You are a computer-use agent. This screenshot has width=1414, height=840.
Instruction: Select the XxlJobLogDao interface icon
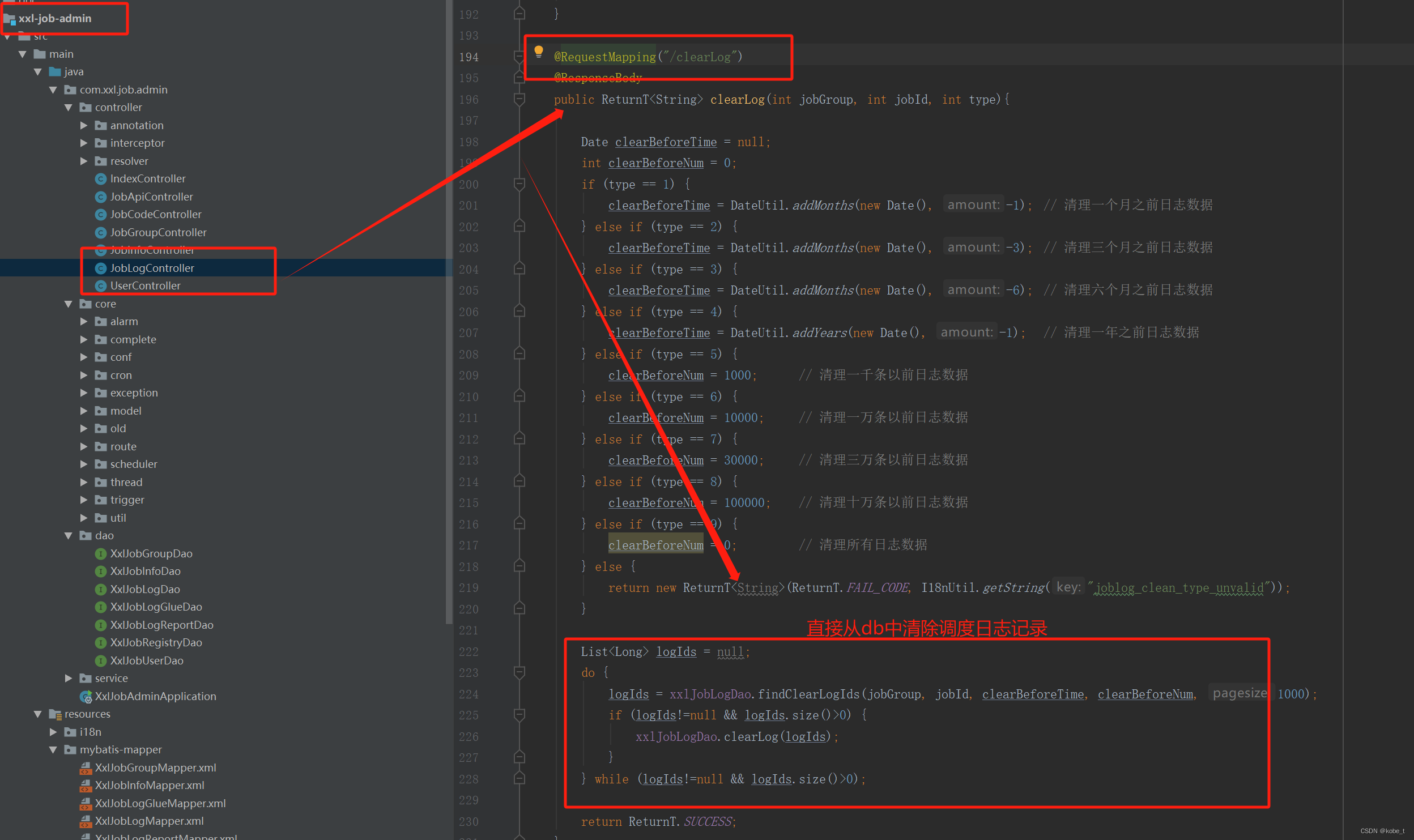[101, 589]
